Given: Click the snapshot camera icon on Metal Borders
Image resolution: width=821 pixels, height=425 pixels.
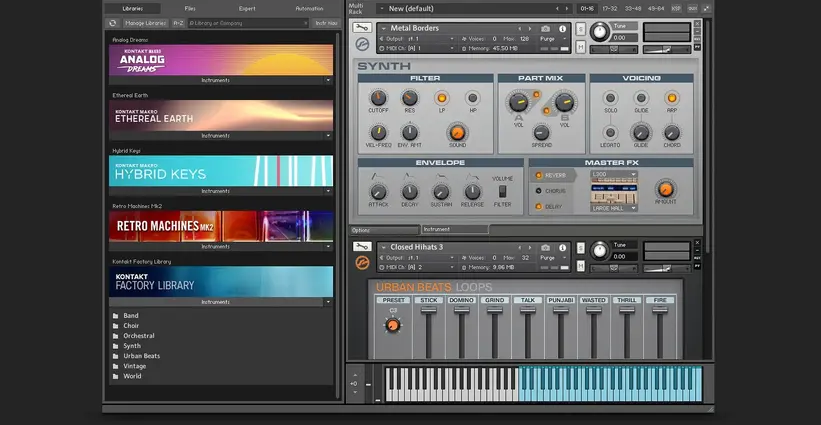Looking at the screenshot, I should (546, 29).
